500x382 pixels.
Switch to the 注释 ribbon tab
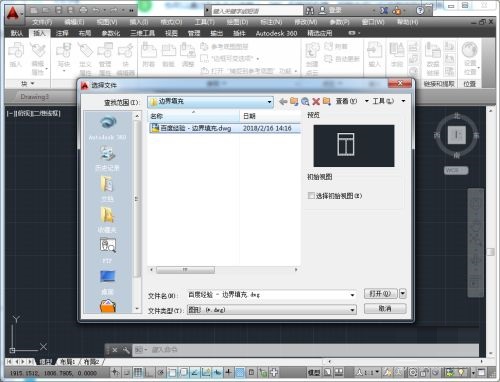coord(62,33)
